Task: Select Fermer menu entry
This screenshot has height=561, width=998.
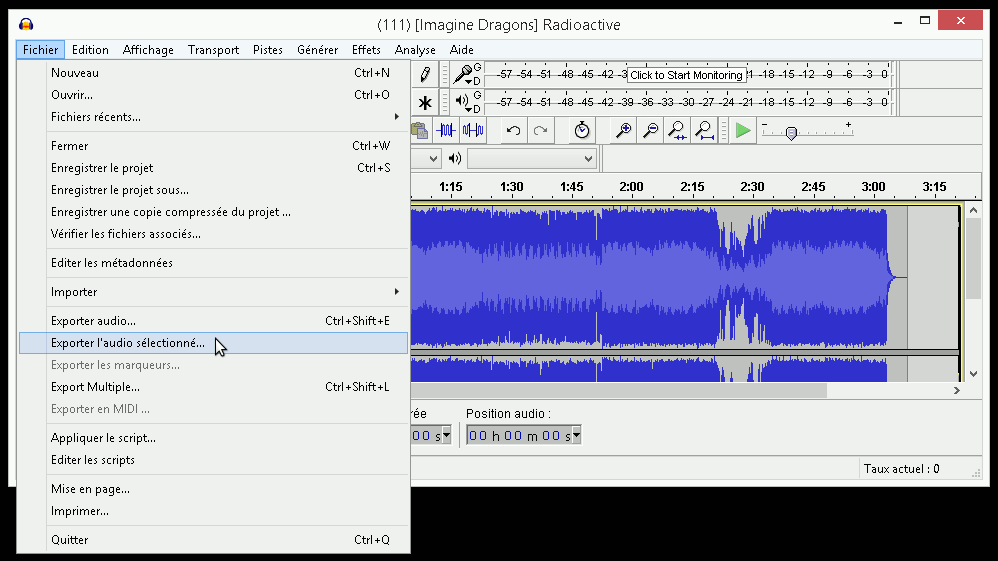Action: (x=213, y=146)
